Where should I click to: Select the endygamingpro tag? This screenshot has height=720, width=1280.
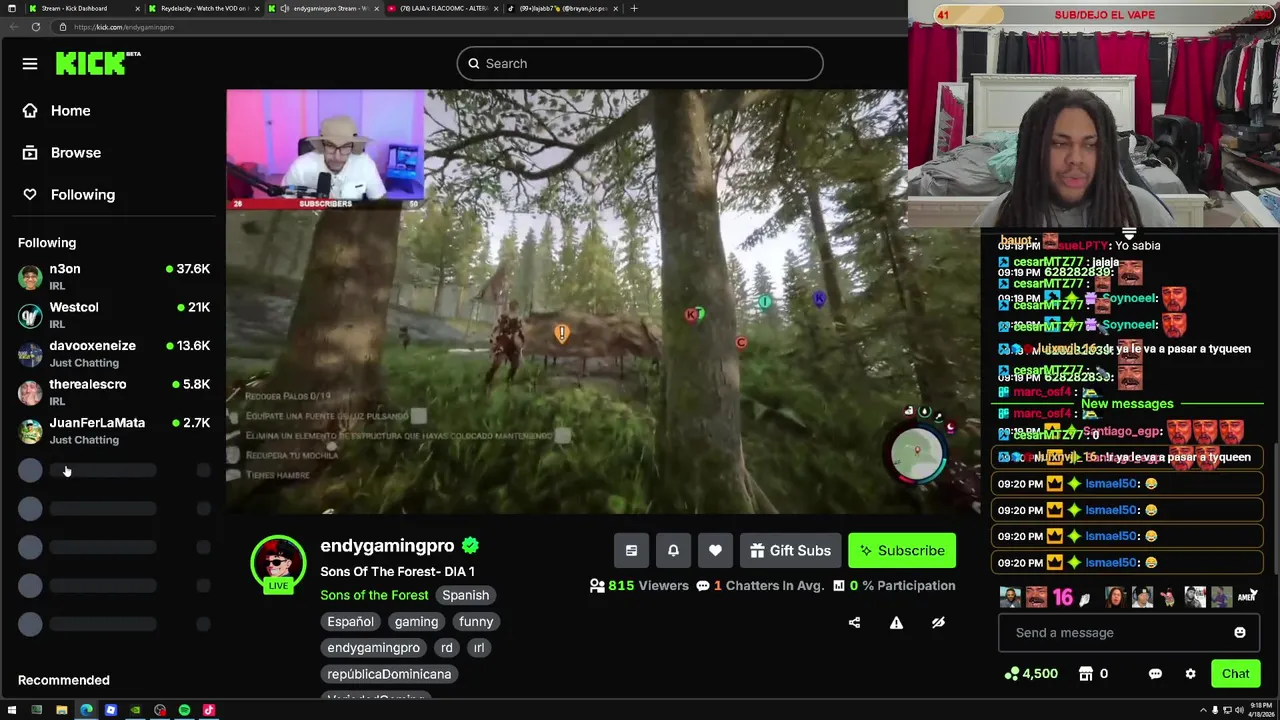click(373, 648)
